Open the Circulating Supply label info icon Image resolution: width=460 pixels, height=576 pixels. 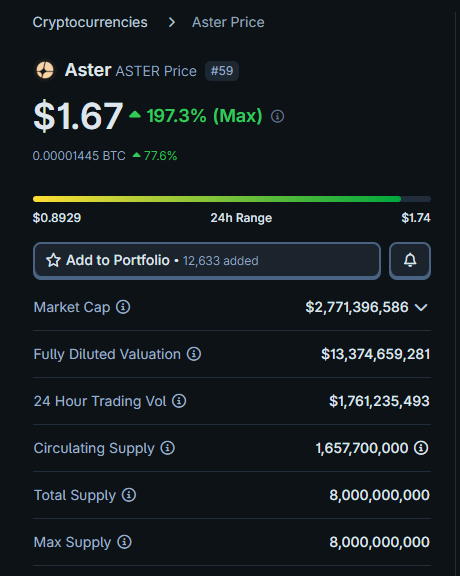click(x=168, y=448)
